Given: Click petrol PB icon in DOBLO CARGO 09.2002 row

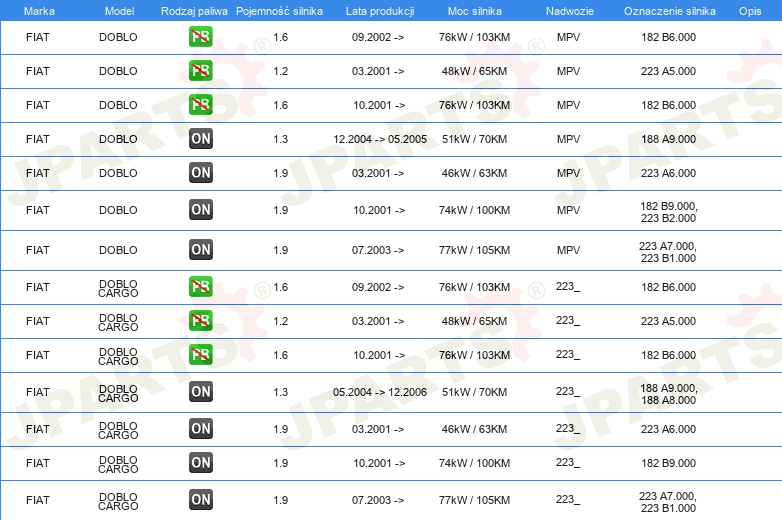Looking at the screenshot, I should pyautogui.click(x=200, y=287).
